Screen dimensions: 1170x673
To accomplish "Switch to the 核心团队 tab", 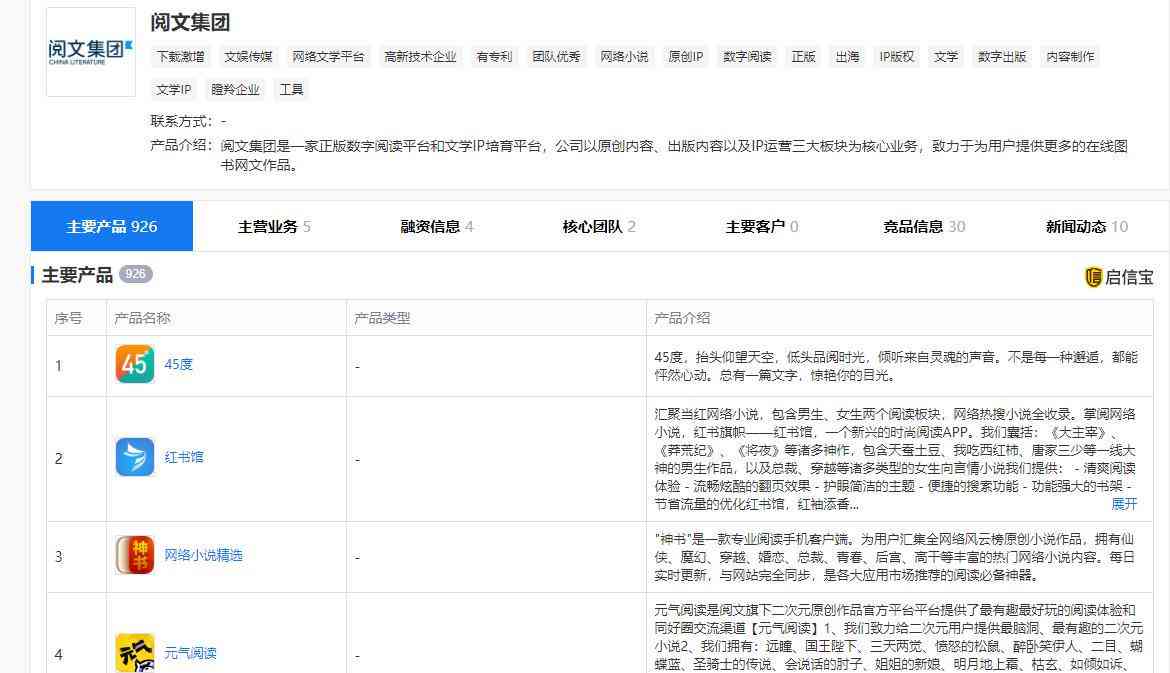I will coord(598,226).
